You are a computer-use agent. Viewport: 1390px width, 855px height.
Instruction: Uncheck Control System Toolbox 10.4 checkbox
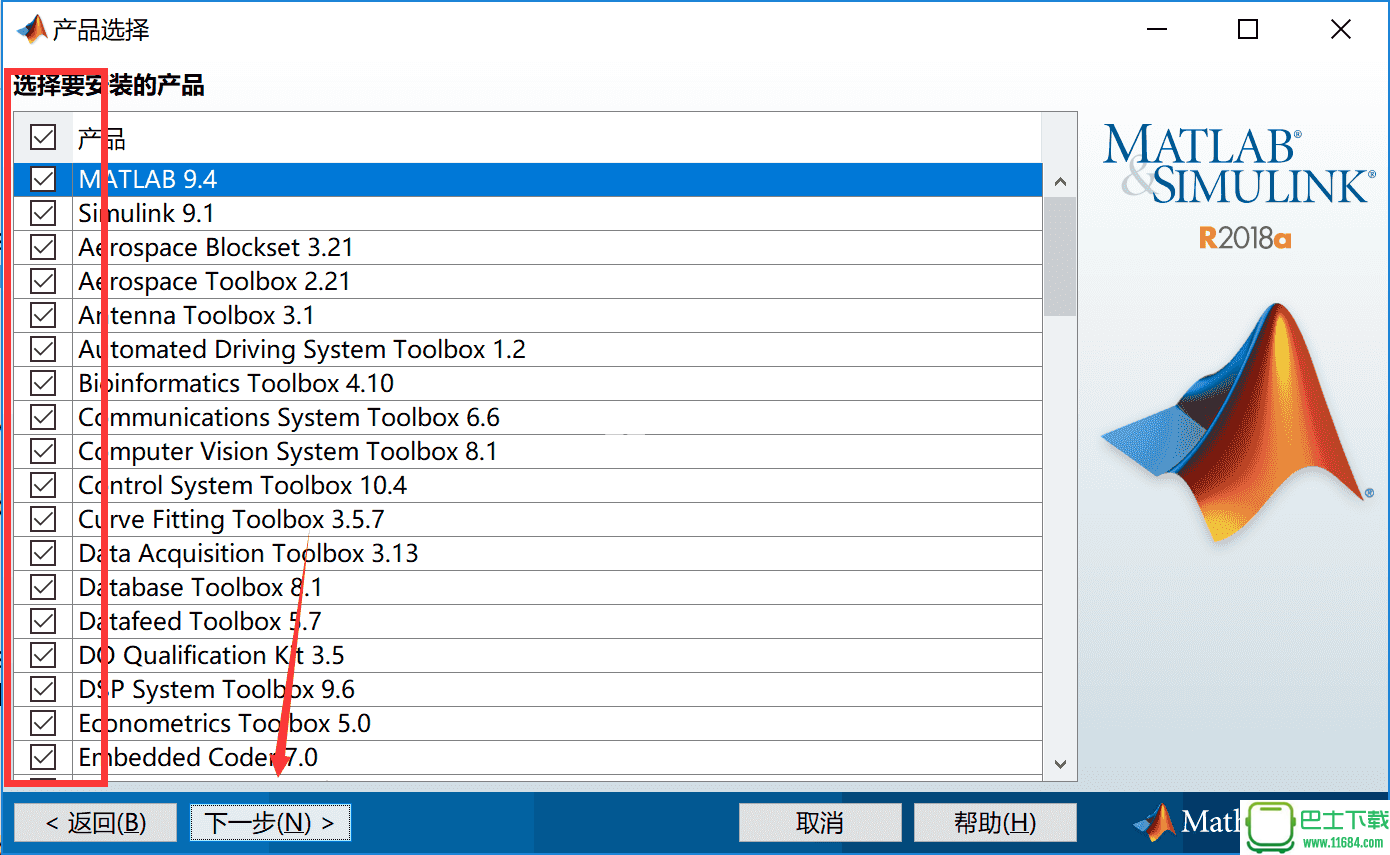click(x=43, y=485)
